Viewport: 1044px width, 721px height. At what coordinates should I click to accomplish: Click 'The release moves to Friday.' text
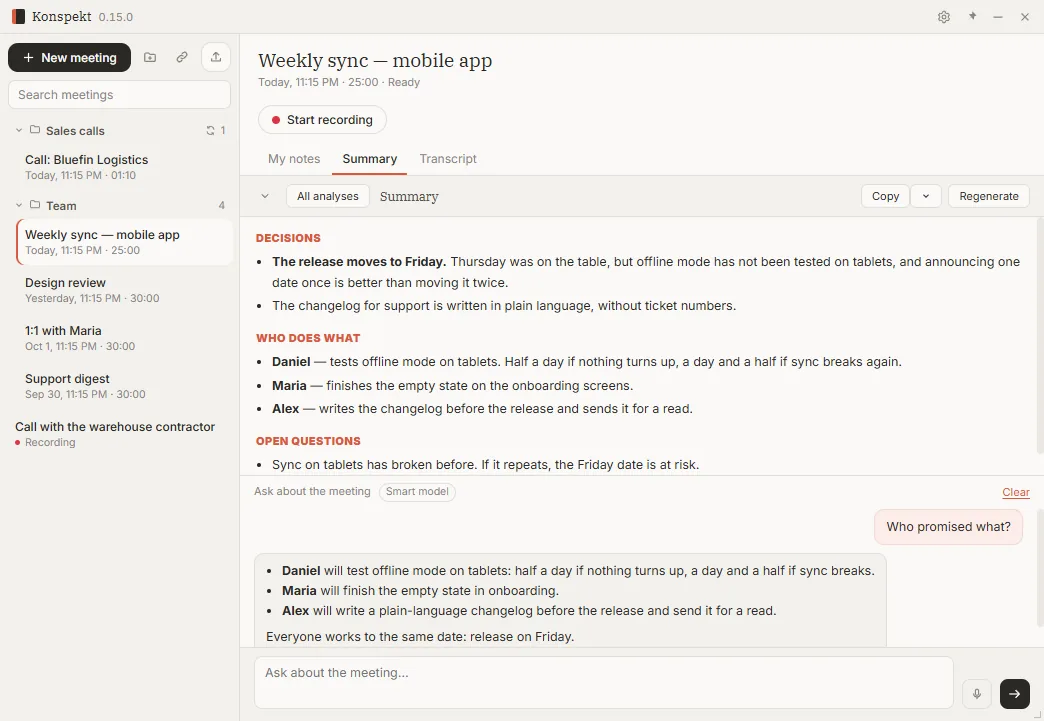[359, 262]
